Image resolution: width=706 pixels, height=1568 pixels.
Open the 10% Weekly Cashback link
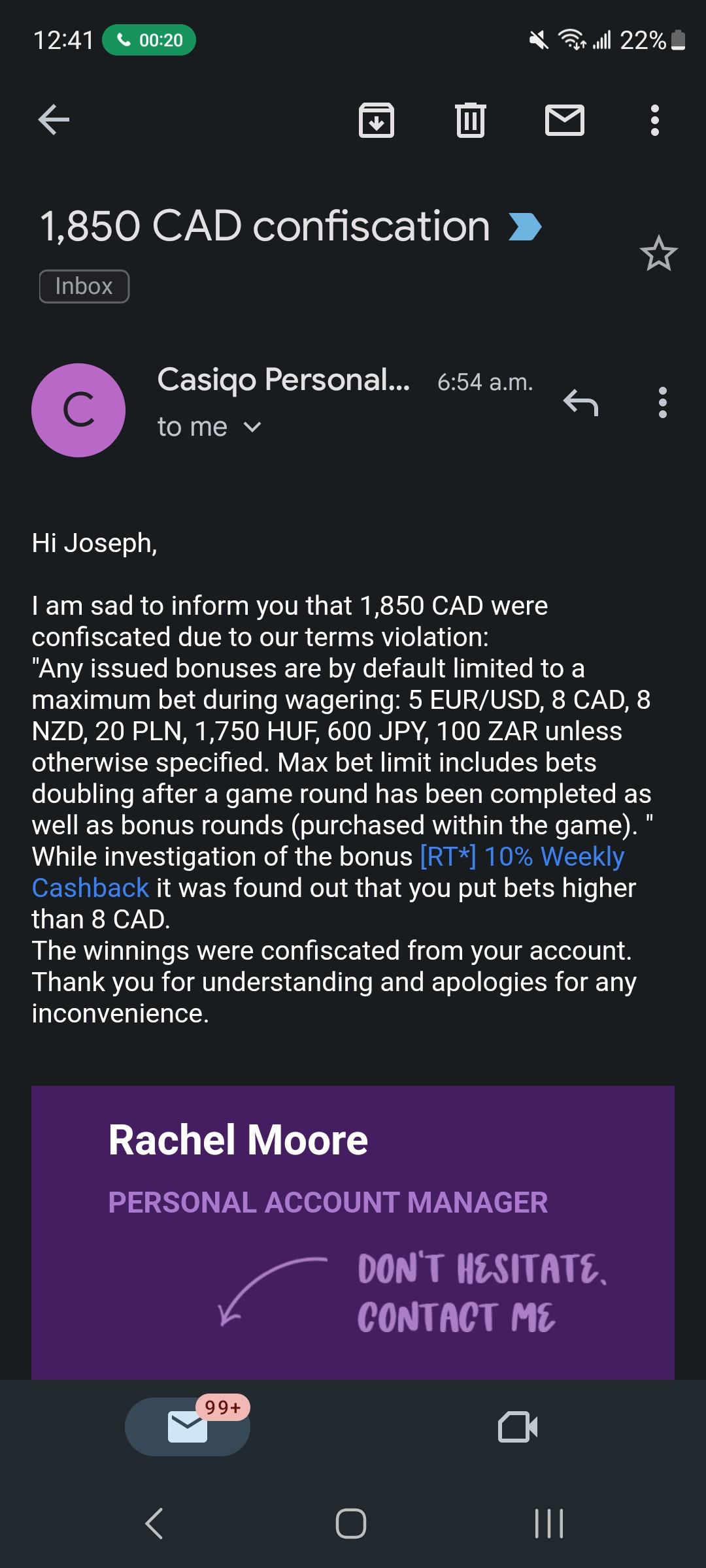pyautogui.click(x=522, y=857)
